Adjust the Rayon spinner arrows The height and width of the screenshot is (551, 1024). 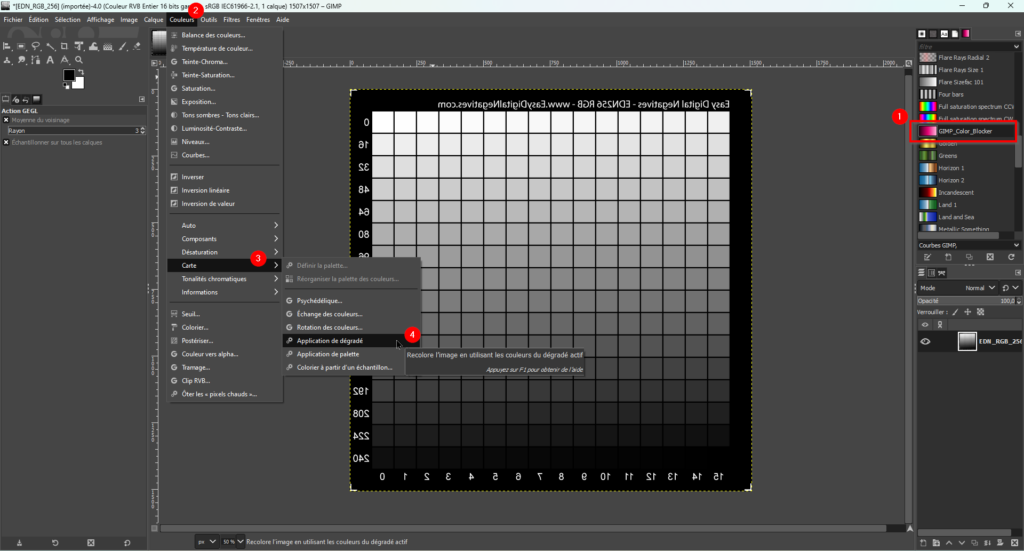(142, 131)
